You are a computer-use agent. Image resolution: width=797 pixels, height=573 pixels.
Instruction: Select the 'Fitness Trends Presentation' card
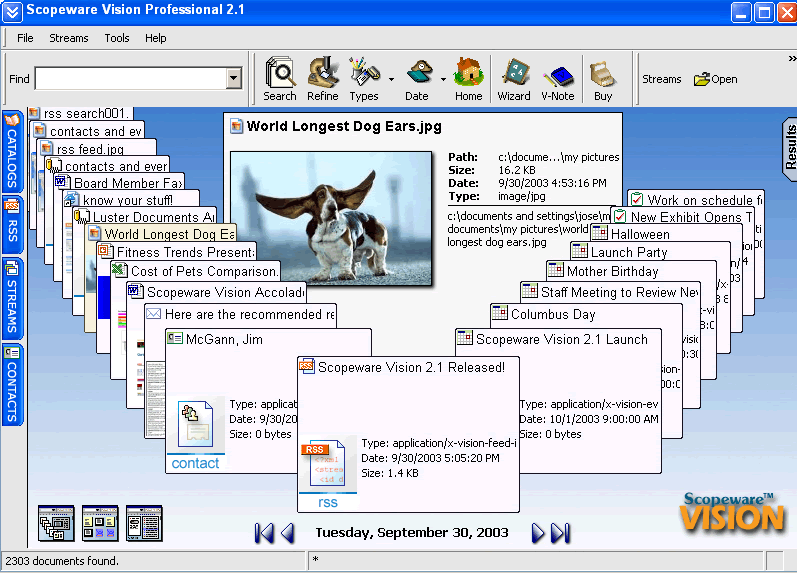click(176, 252)
